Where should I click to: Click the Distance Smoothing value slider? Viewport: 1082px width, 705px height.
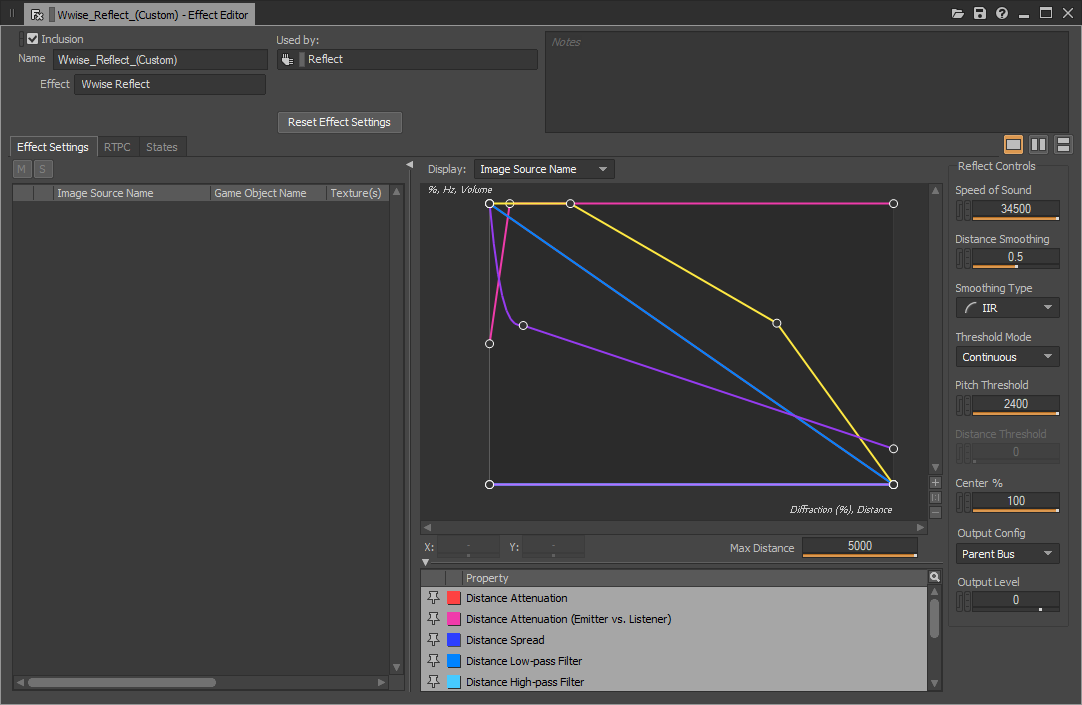pyautogui.click(x=1016, y=258)
